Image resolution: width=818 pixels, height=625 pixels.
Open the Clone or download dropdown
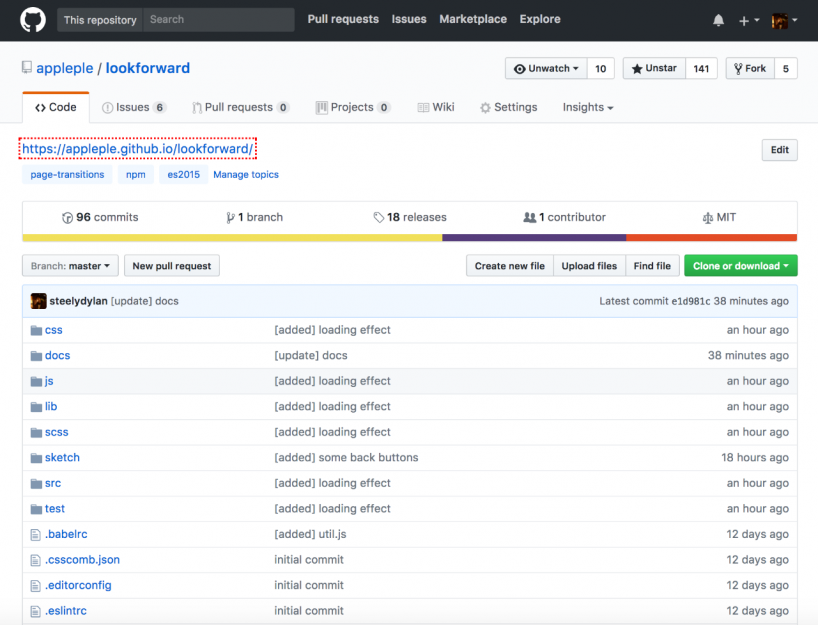point(740,266)
